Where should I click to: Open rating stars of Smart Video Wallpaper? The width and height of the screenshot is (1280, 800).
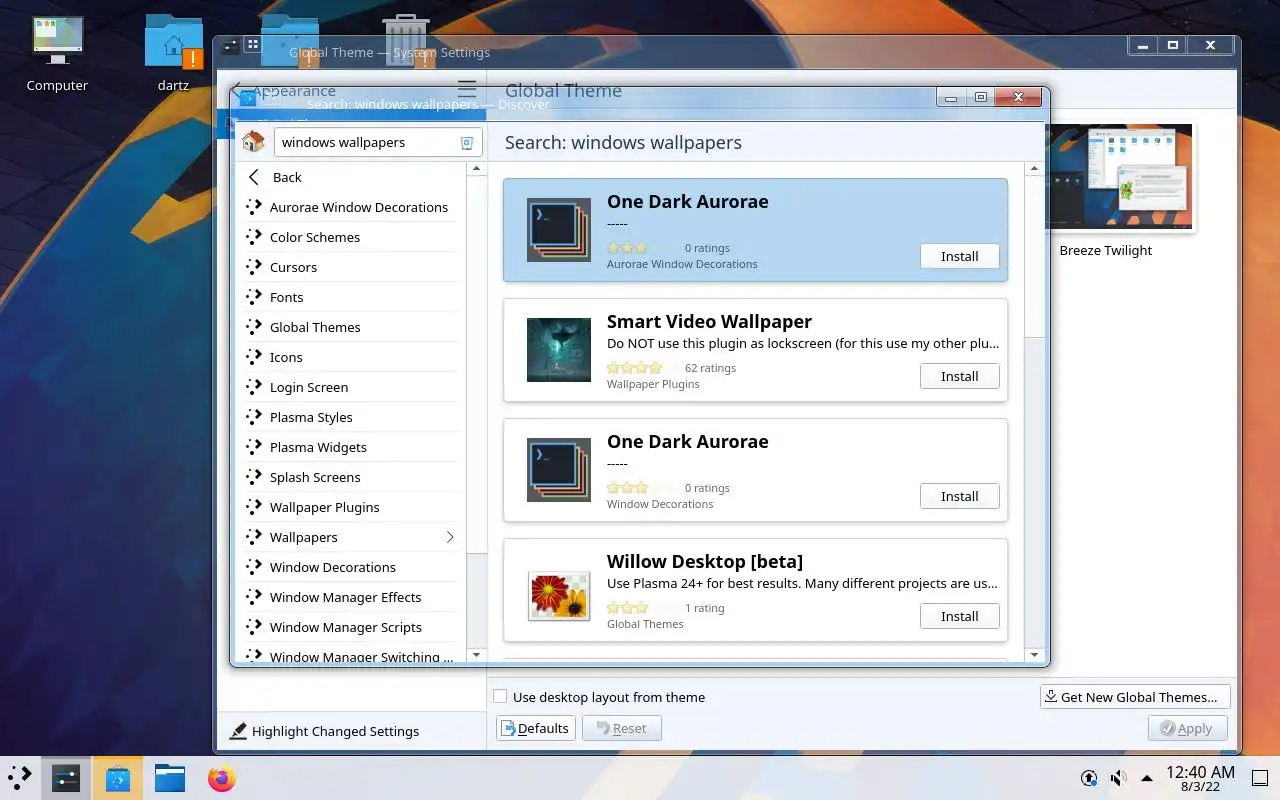click(x=642, y=368)
